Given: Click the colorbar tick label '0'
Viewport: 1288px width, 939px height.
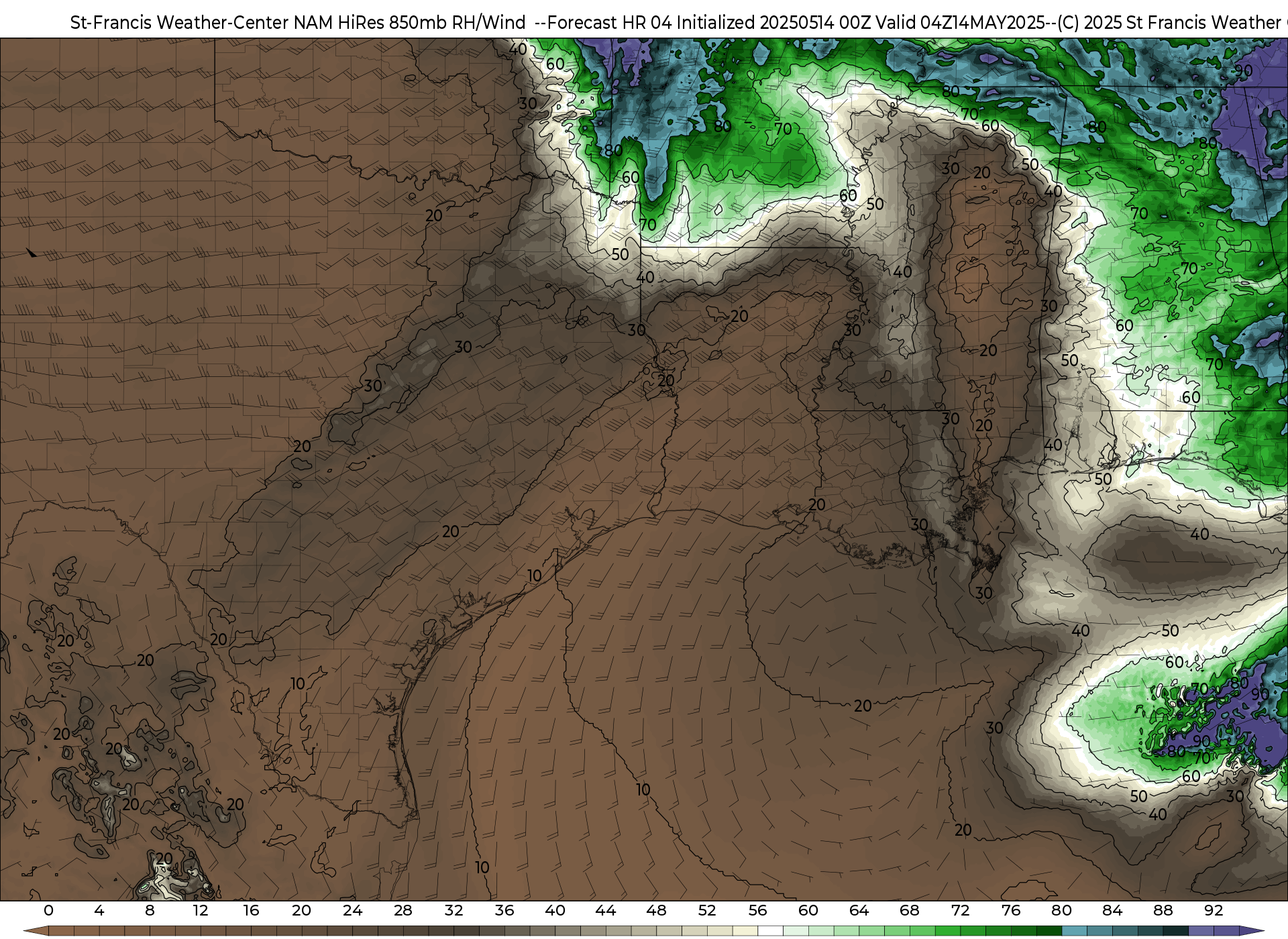Looking at the screenshot, I should point(48,910).
